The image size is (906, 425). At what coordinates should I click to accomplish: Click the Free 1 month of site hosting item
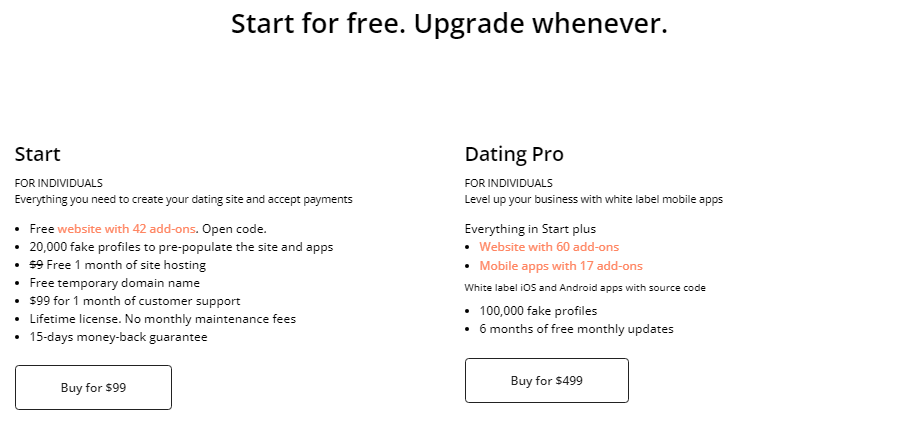[x=118, y=265]
